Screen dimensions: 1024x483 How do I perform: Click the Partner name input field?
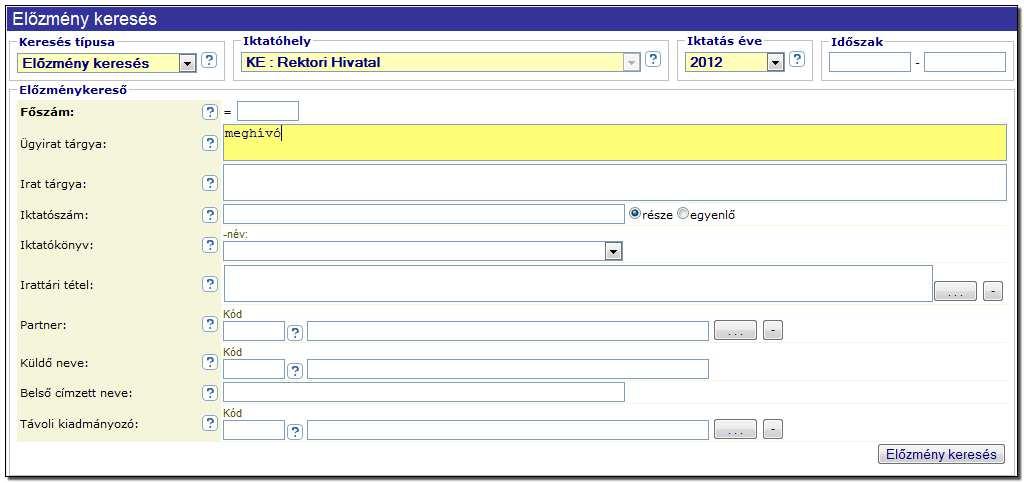[x=507, y=331]
